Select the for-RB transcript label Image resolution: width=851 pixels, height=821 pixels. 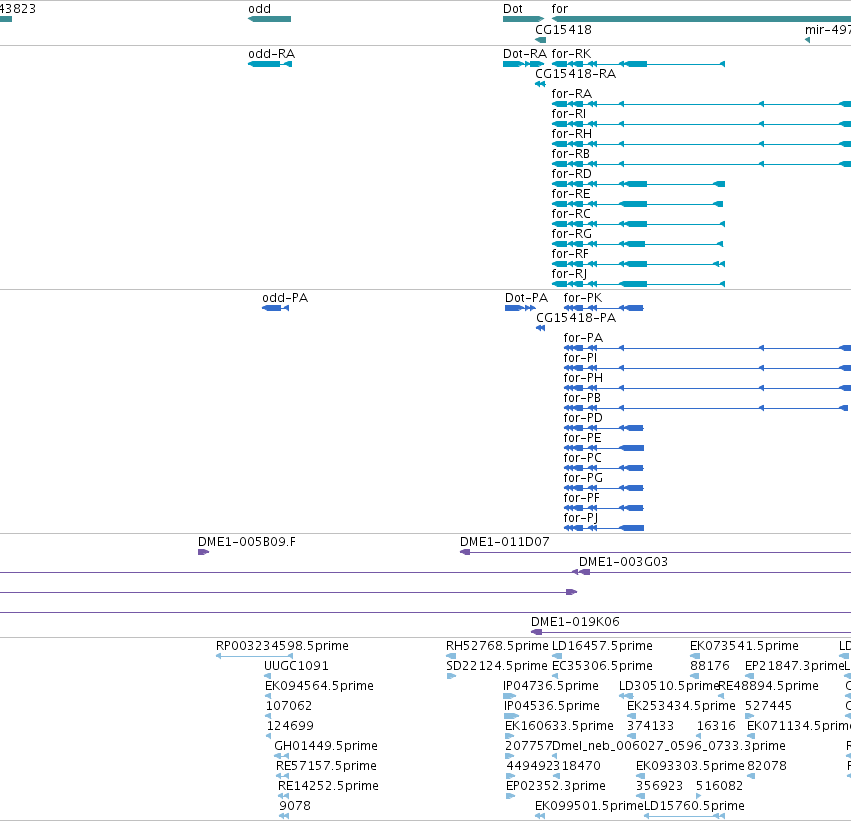click(x=570, y=154)
